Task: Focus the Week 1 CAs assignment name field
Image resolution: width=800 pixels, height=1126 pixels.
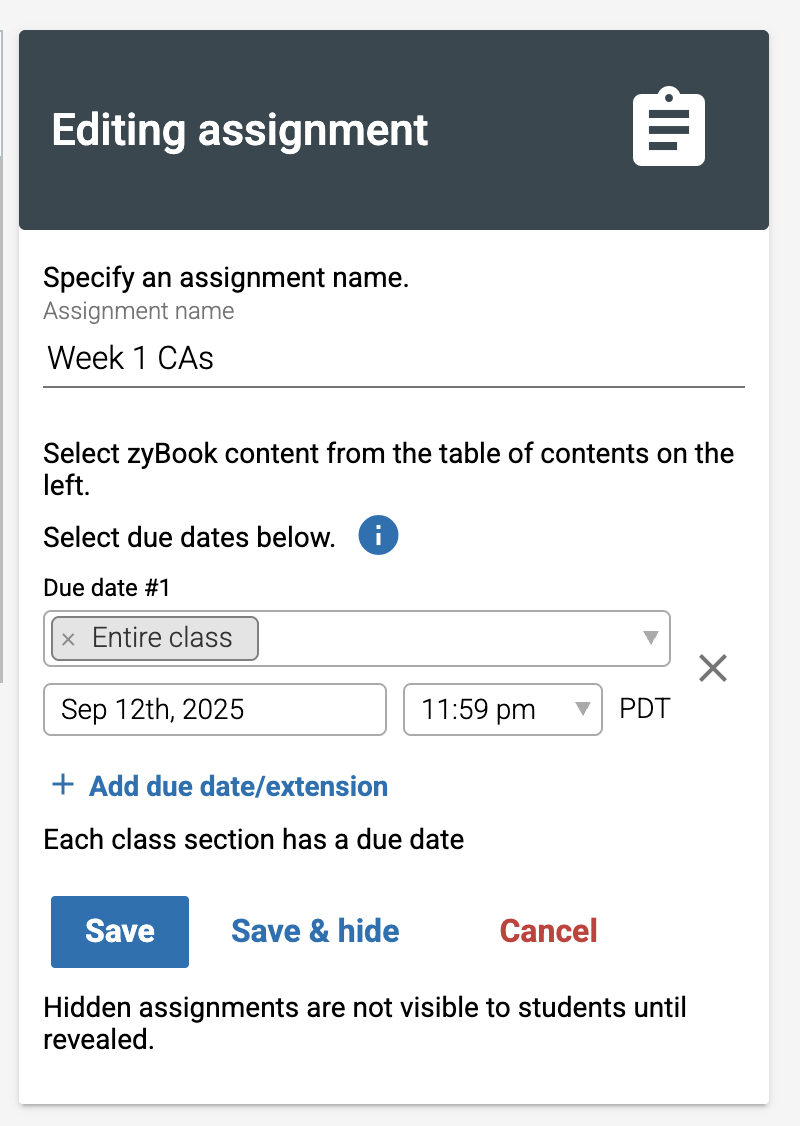Action: (394, 358)
